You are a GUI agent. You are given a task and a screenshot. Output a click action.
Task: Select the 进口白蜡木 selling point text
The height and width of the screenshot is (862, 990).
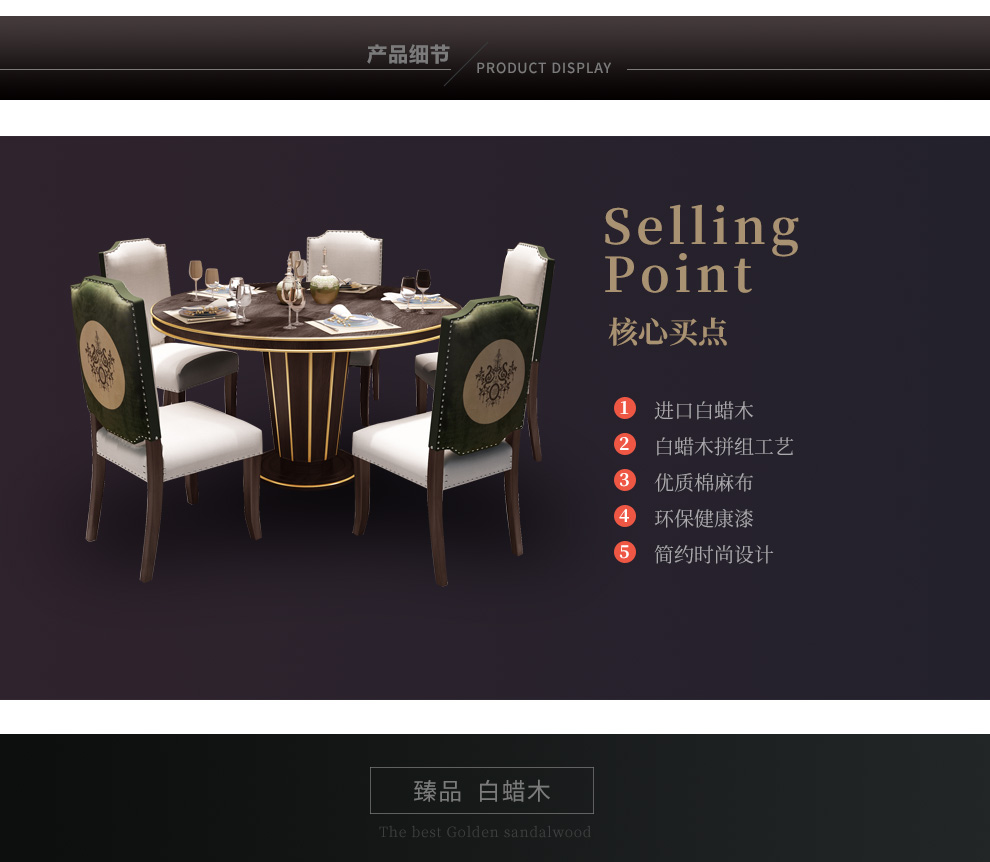pos(703,410)
